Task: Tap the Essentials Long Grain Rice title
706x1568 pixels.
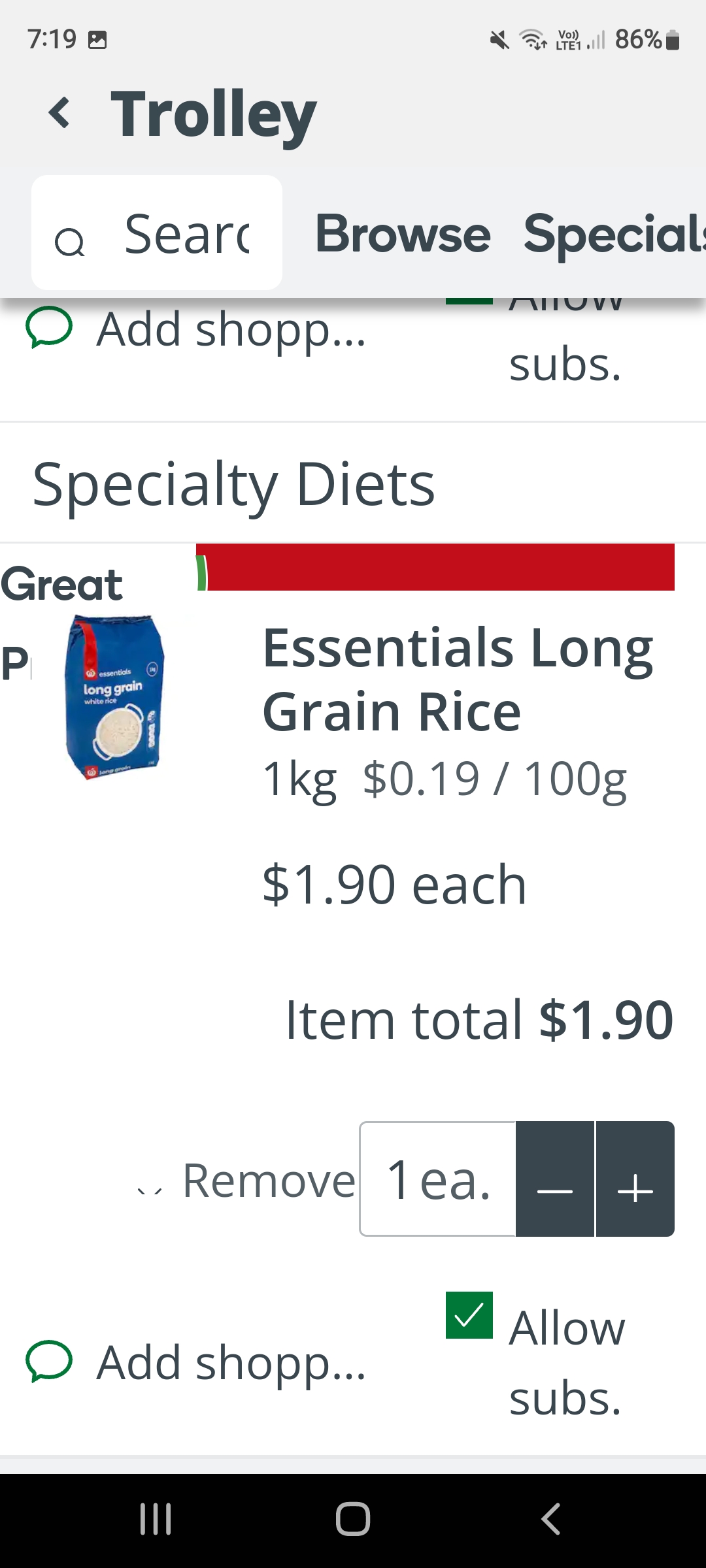Action: (458, 679)
